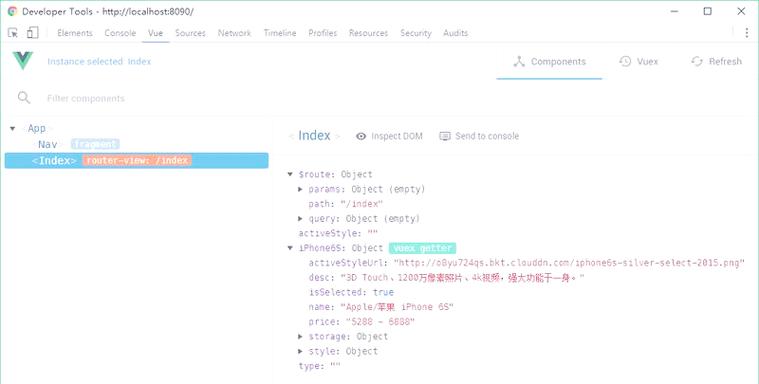
Task: Click the price "5288 - 6888" value
Action: tap(380, 322)
